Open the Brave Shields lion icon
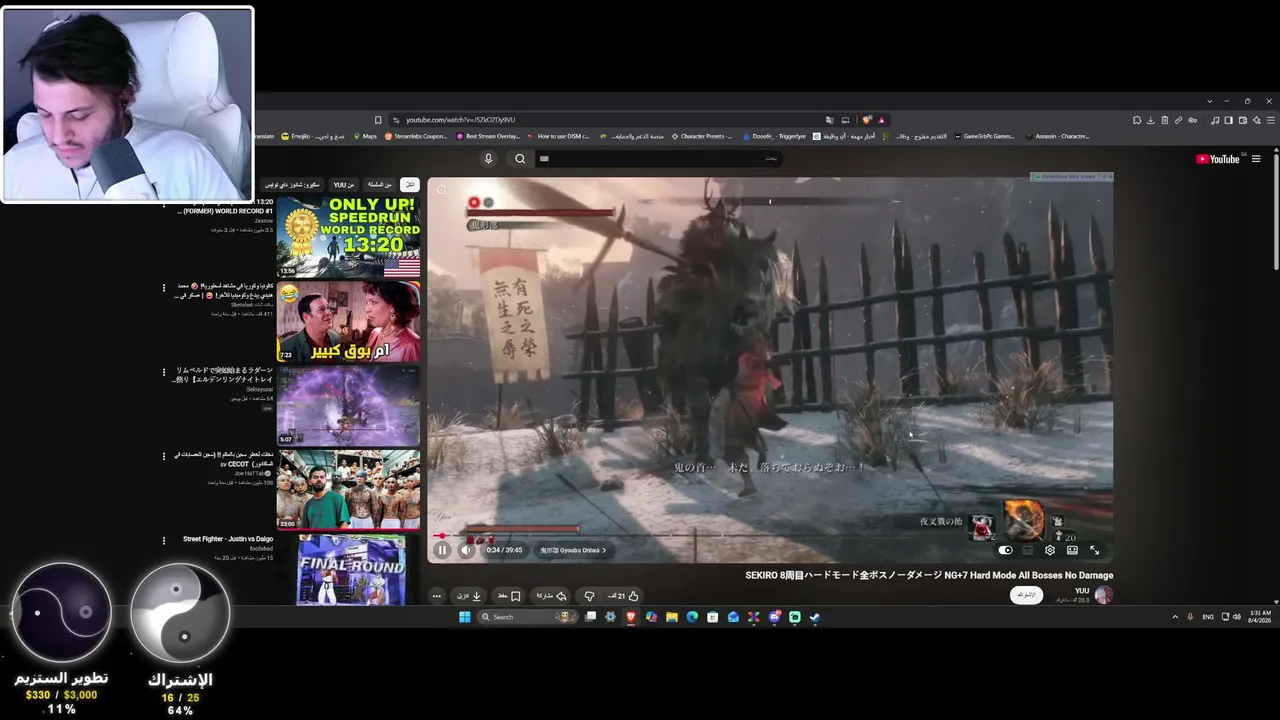 [x=867, y=120]
